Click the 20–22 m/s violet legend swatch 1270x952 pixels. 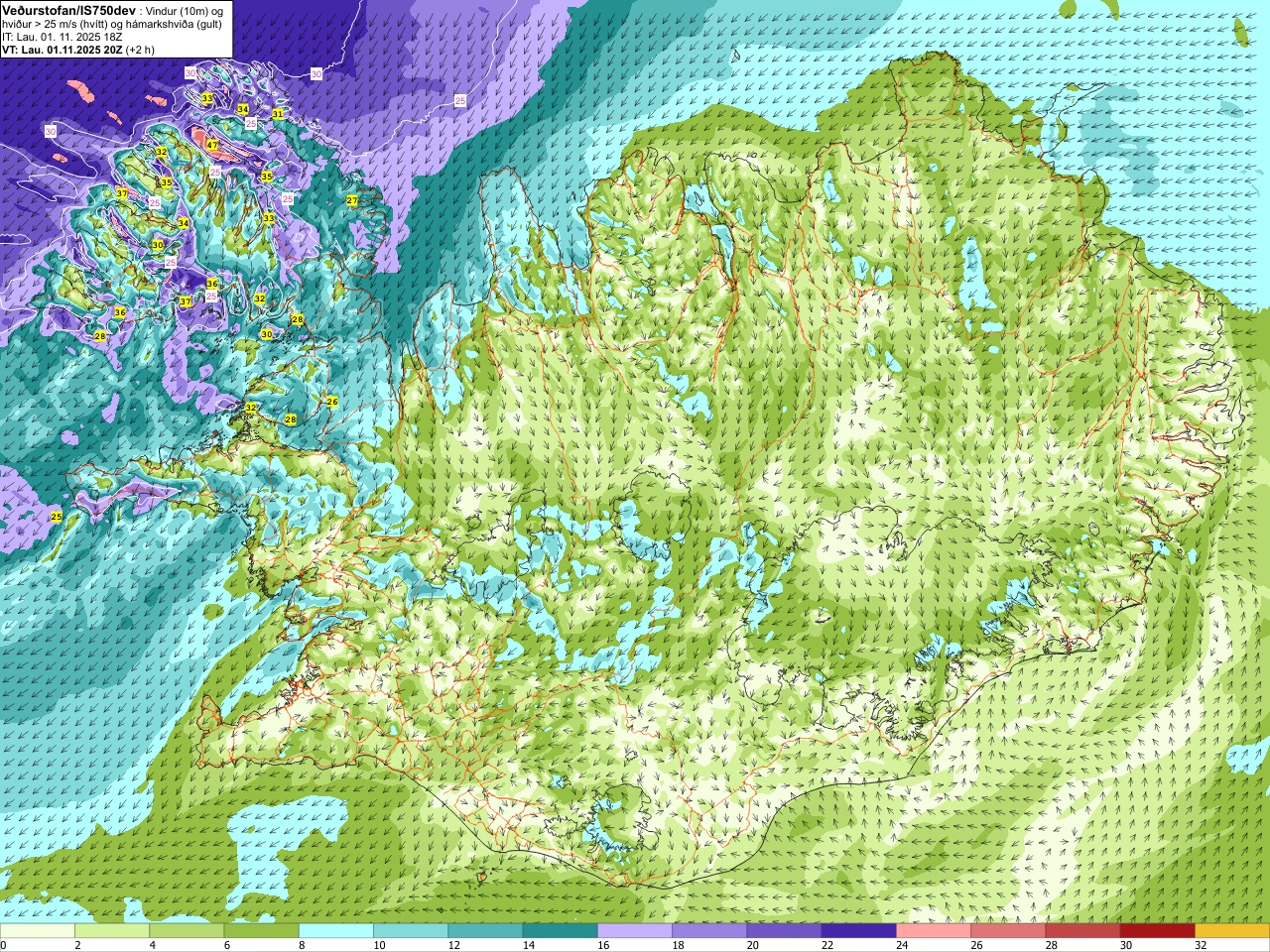(785, 931)
